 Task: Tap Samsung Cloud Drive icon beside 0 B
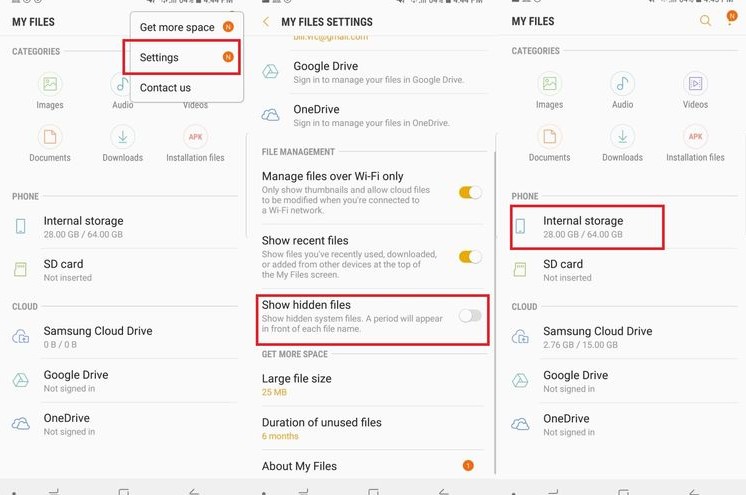[x=20, y=337]
